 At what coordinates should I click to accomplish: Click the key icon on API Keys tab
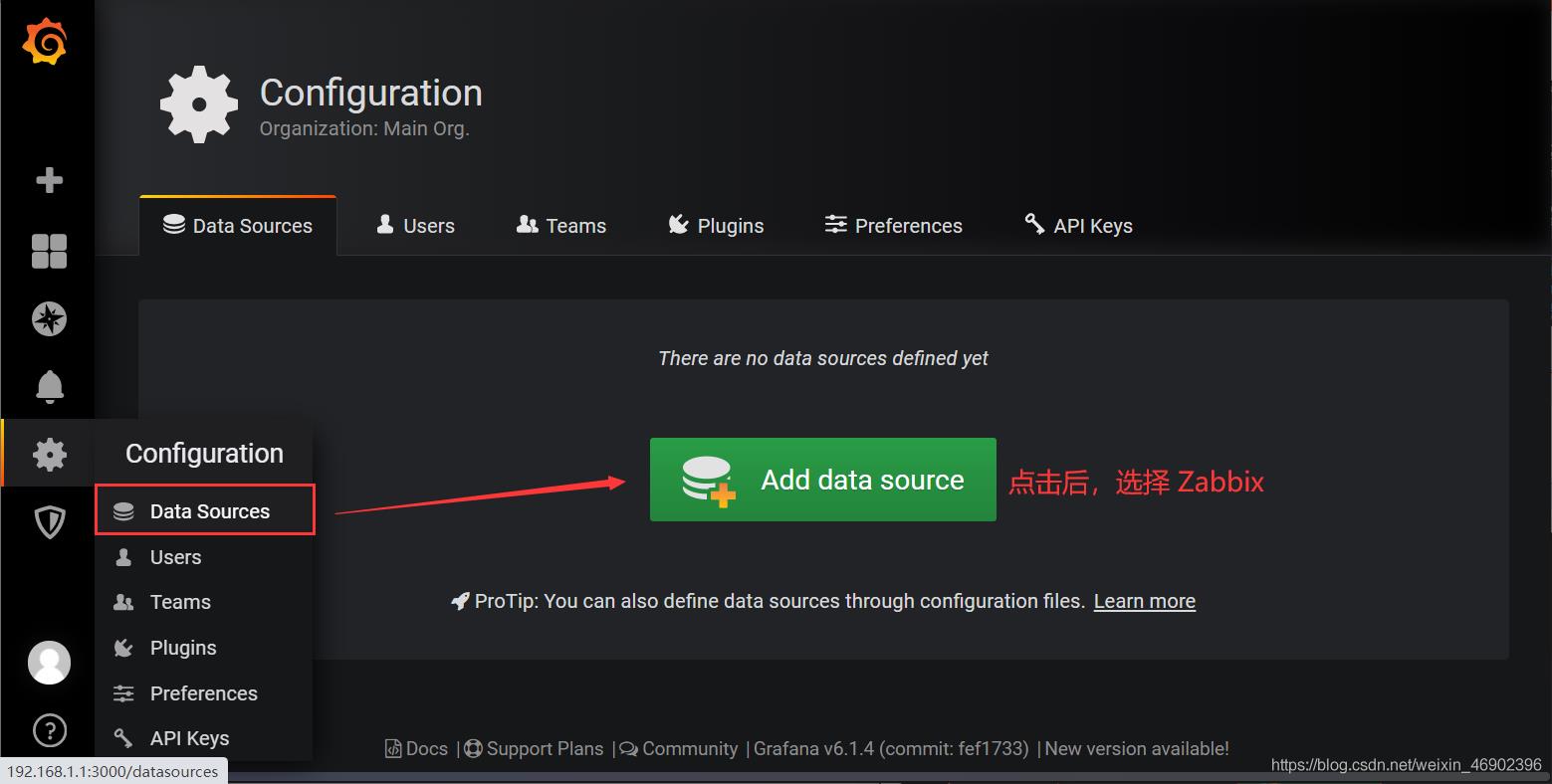[1034, 223]
